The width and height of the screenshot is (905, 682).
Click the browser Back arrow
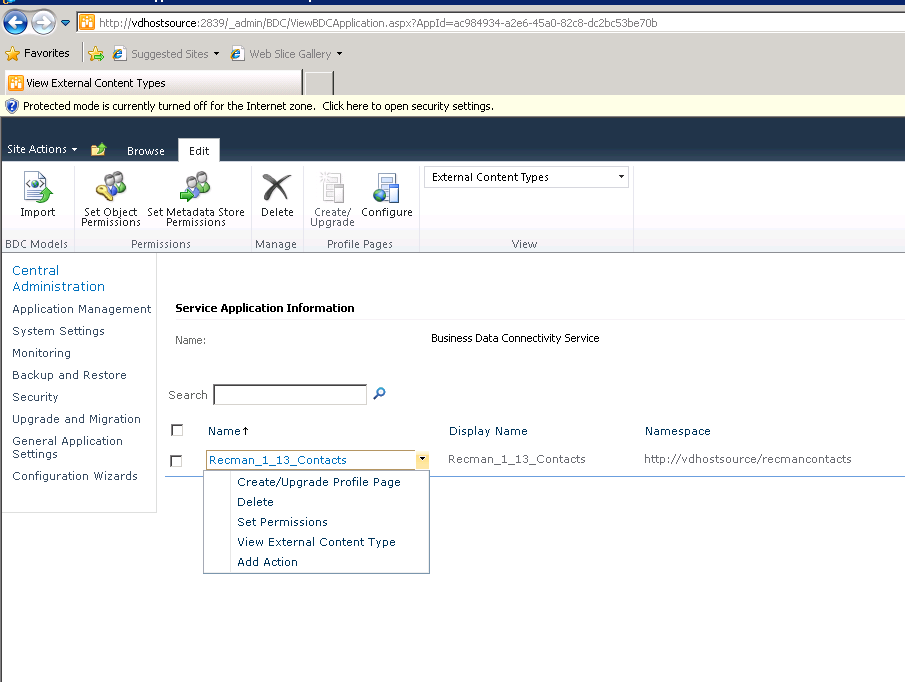tap(16, 23)
